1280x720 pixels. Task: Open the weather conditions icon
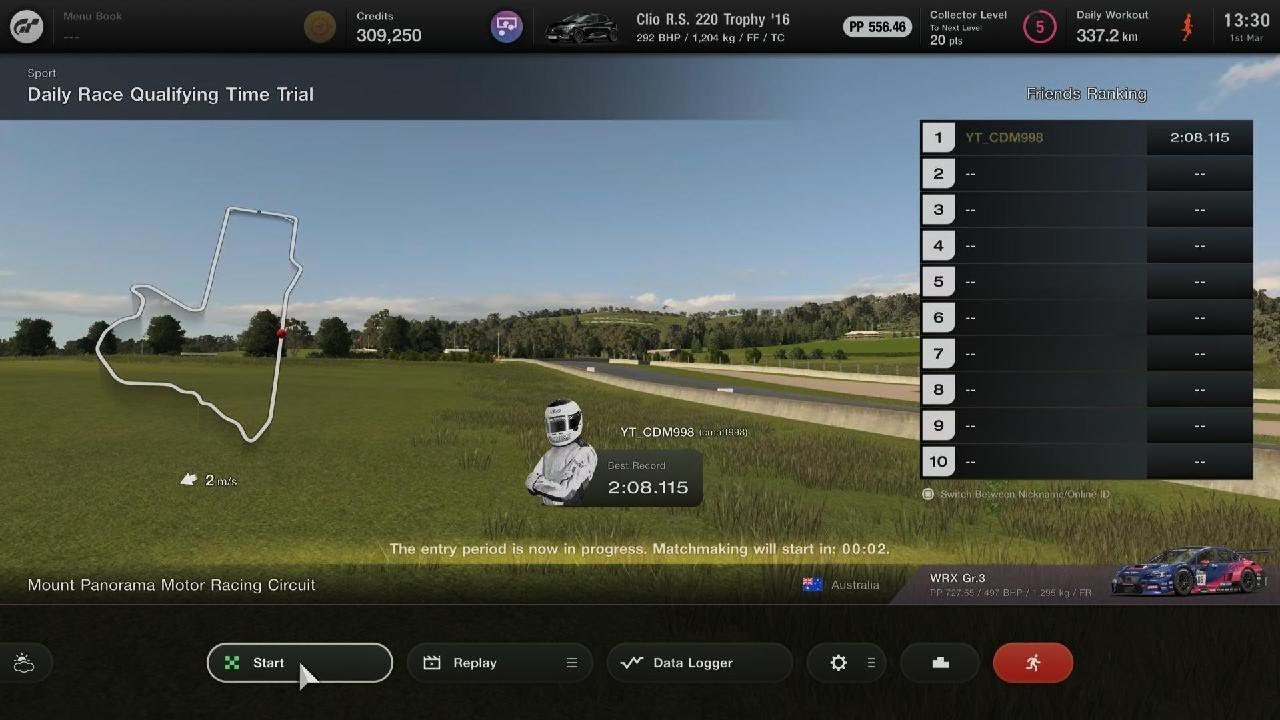pyautogui.click(x=24, y=663)
